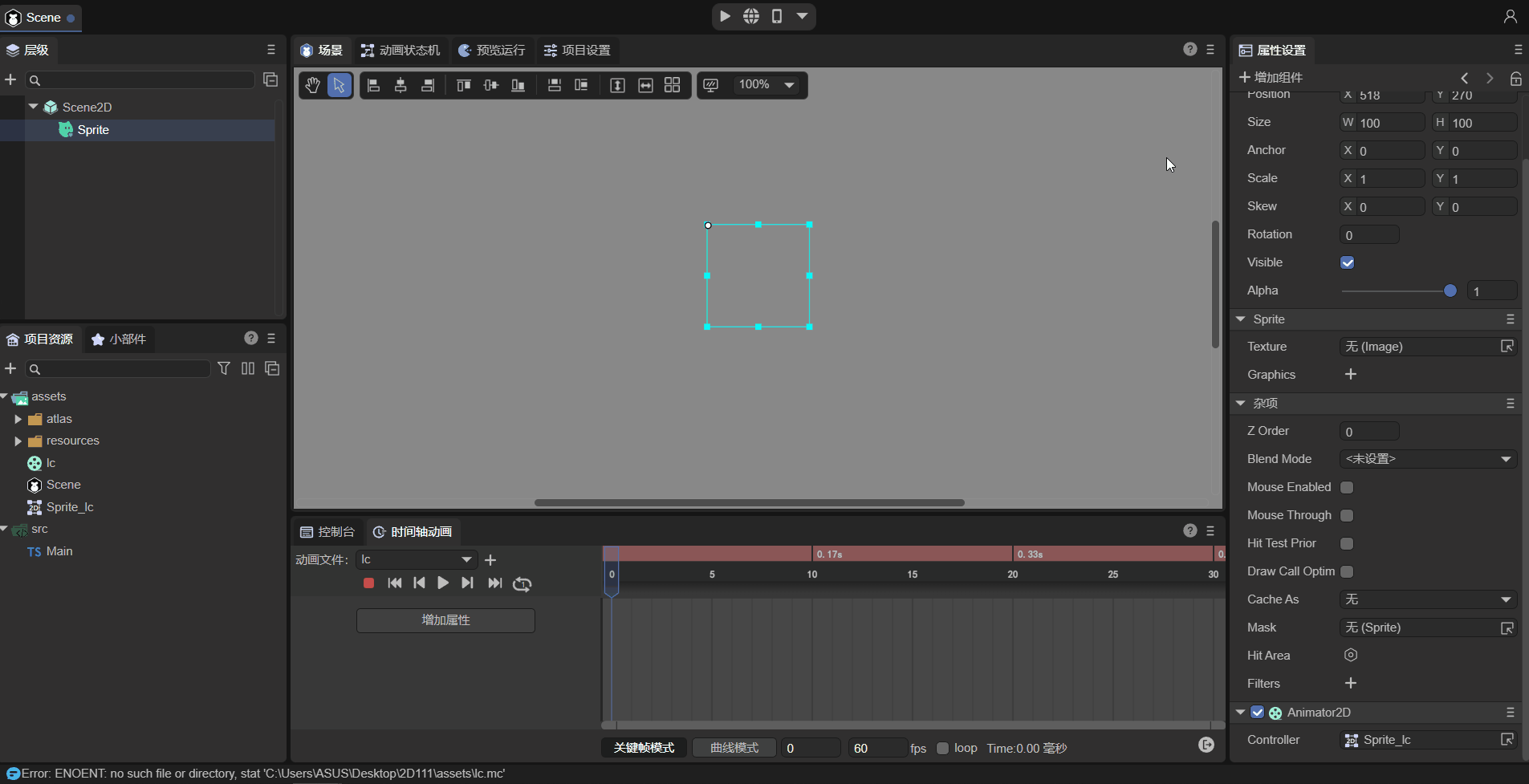This screenshot has width=1529, height=784.
Task: Click the red record keyframe button
Action: point(368,583)
